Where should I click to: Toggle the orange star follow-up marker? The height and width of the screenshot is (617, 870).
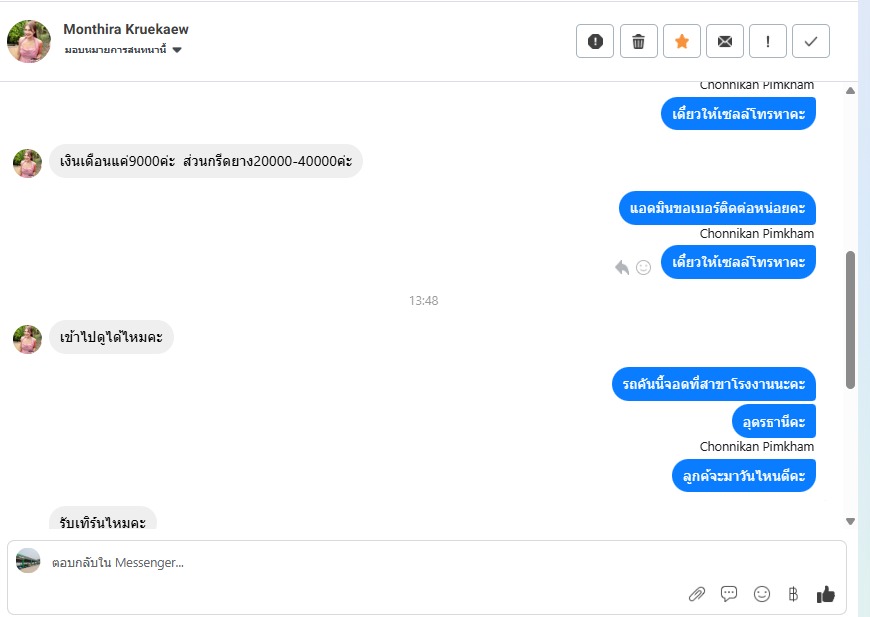[681, 41]
